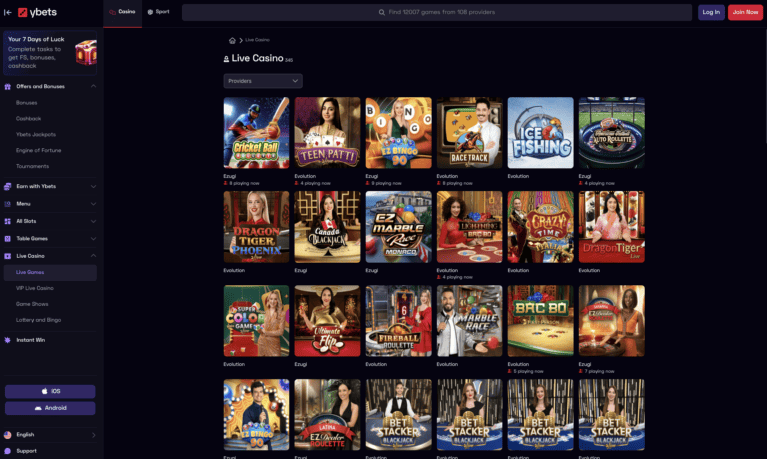Collapse the sidebar with the arrow icon

coord(7,12)
